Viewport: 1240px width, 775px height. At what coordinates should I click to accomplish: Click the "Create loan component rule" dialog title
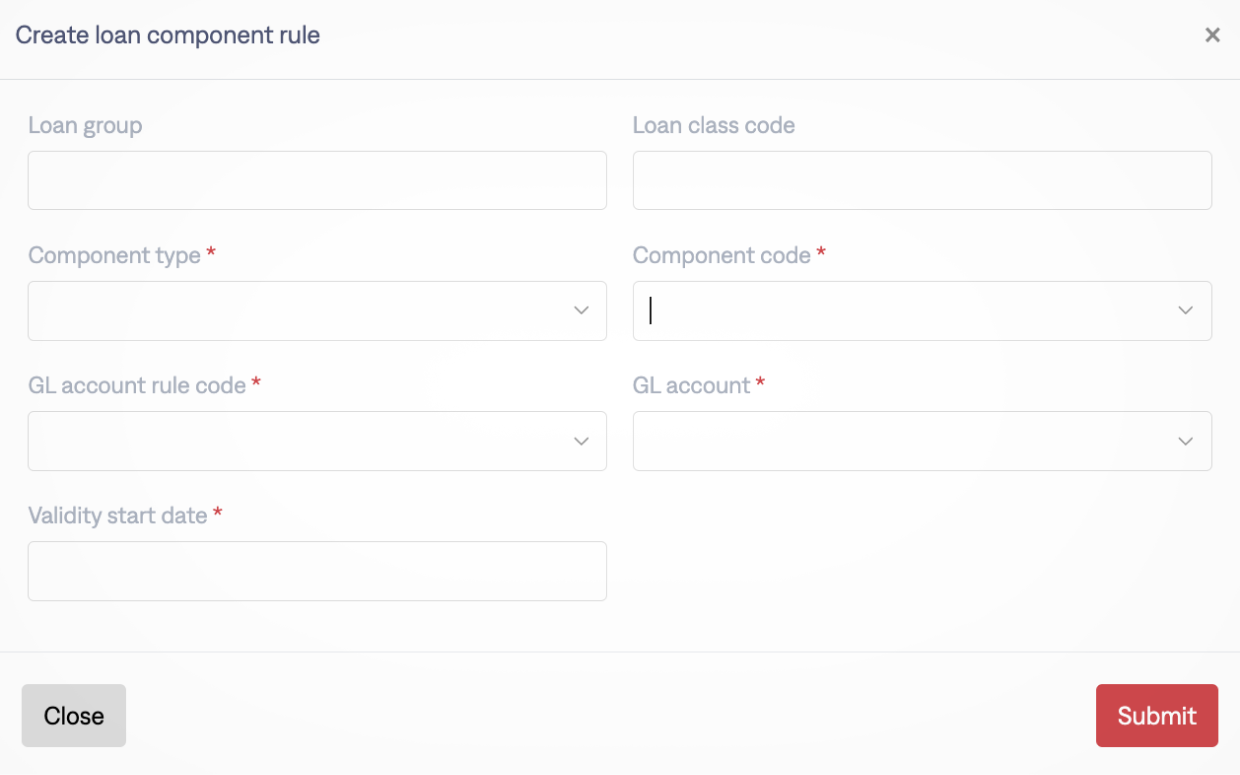(x=168, y=36)
